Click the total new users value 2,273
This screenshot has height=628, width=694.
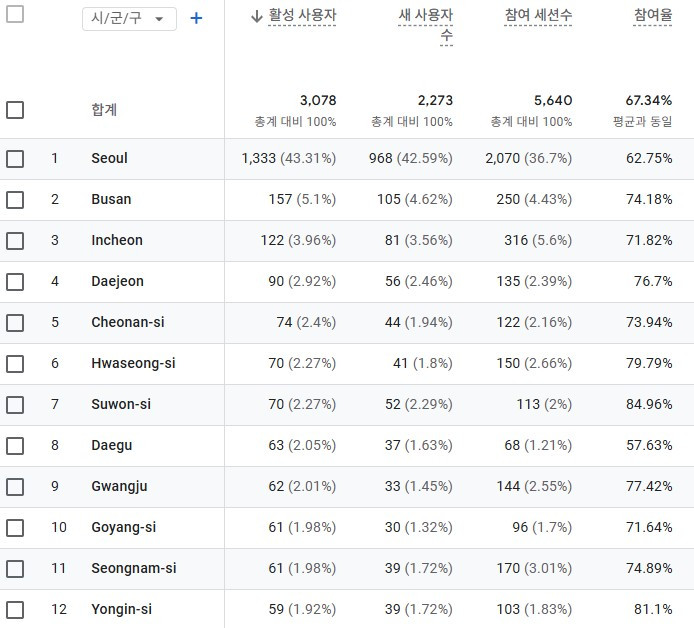(x=435, y=100)
